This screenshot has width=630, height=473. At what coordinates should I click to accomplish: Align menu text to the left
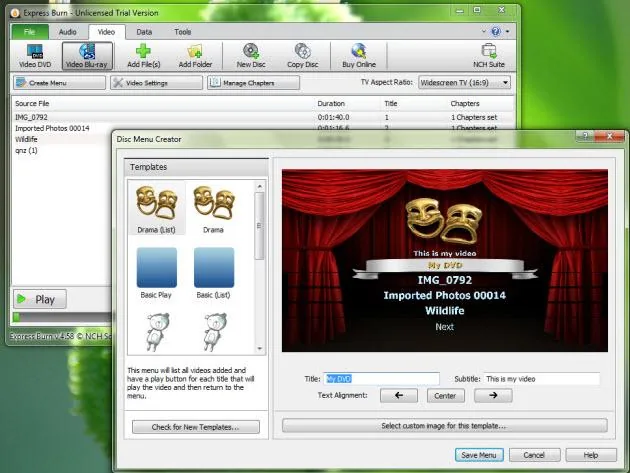pyautogui.click(x=398, y=395)
